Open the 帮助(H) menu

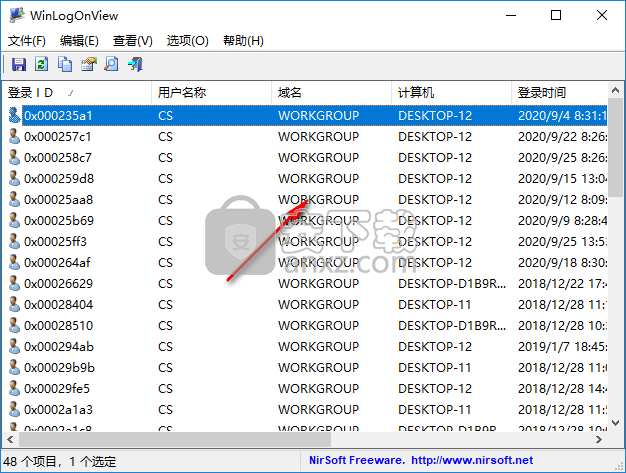[243, 41]
